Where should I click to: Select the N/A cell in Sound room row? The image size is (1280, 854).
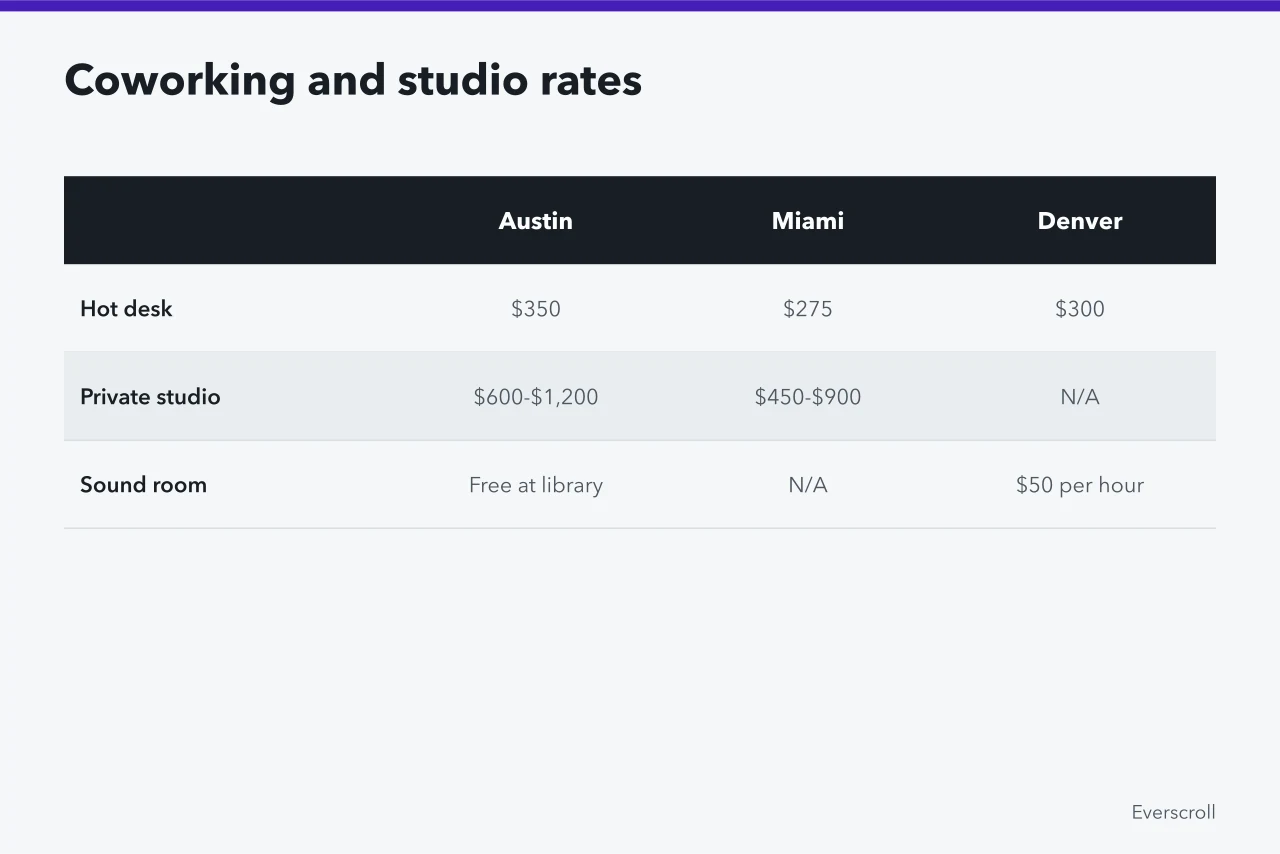click(808, 485)
